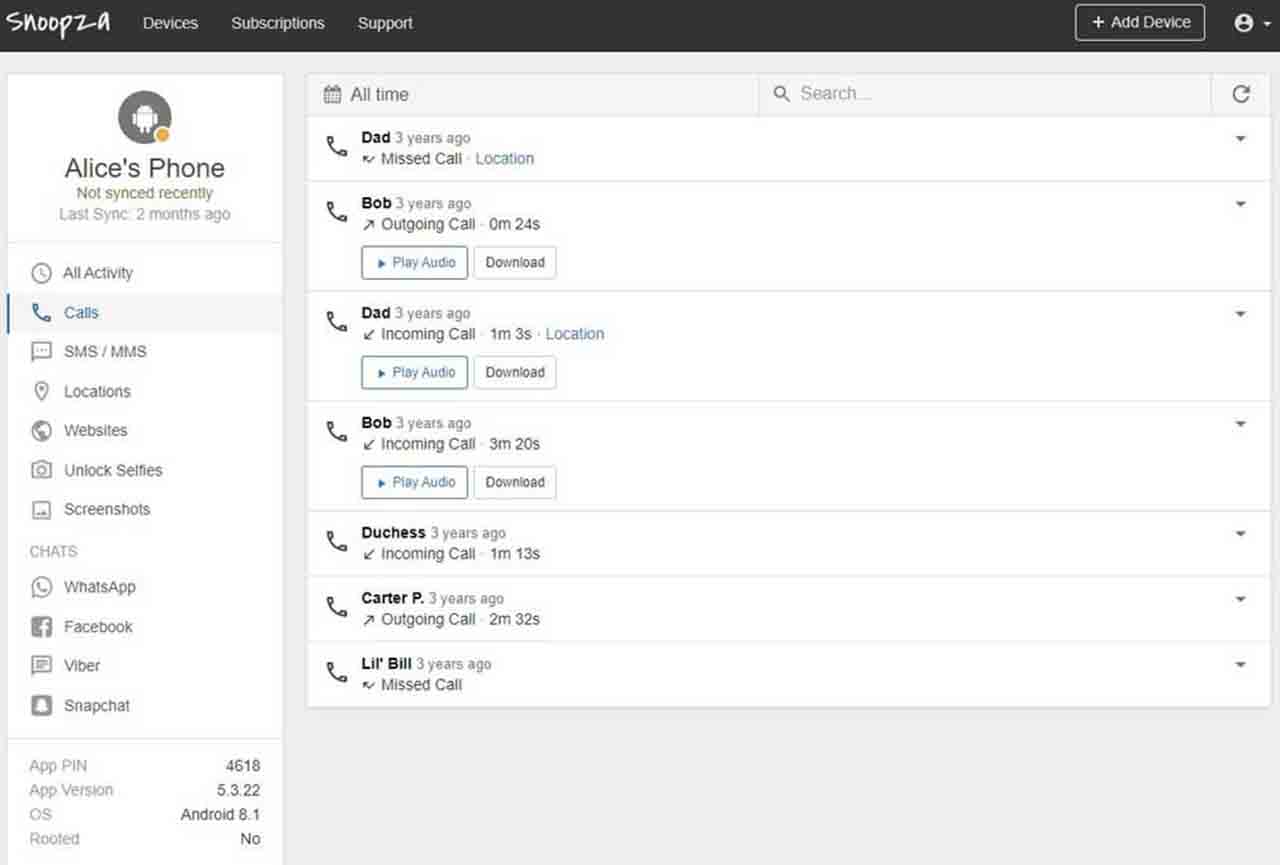This screenshot has width=1280, height=865.
Task: Play audio for Bob's outgoing call
Action: point(414,262)
